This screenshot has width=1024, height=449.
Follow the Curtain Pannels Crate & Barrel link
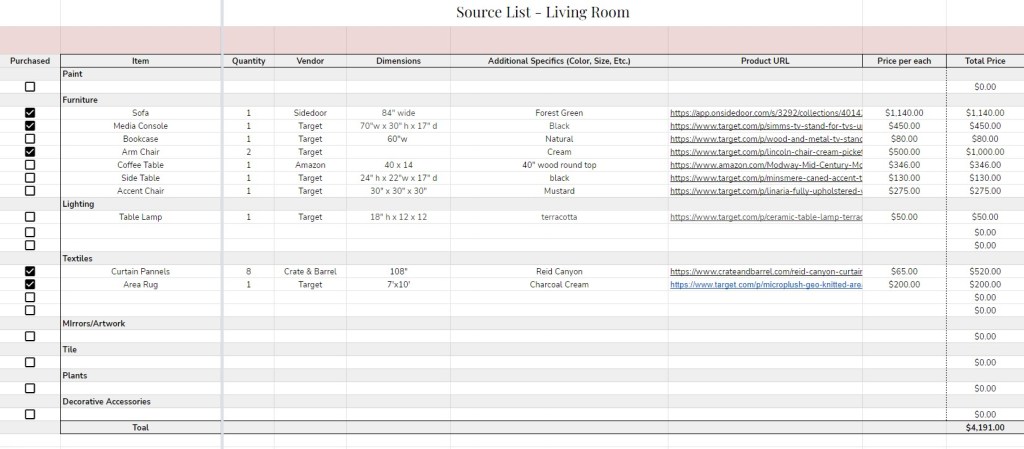[x=765, y=271]
